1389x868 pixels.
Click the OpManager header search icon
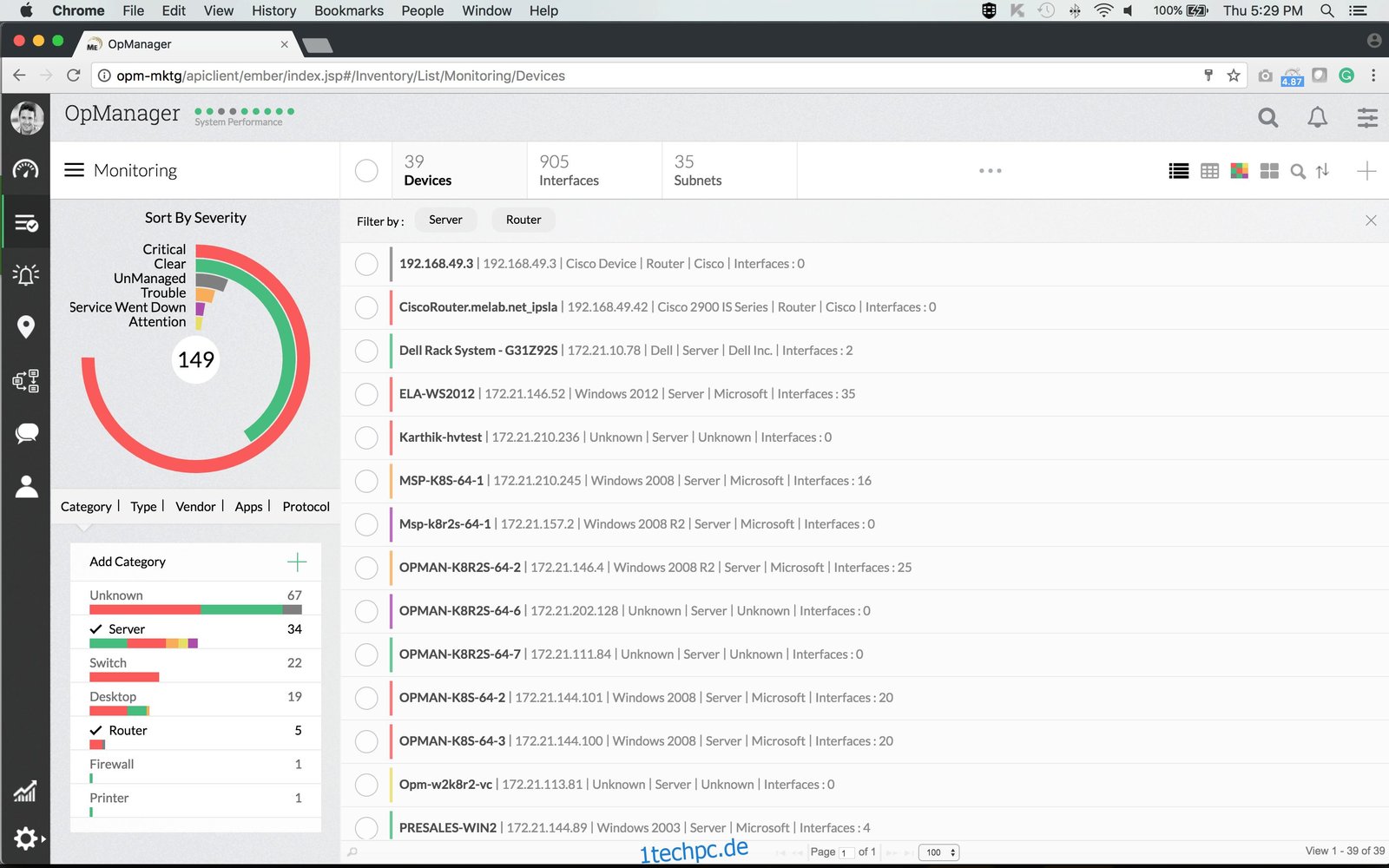pyautogui.click(x=1268, y=117)
